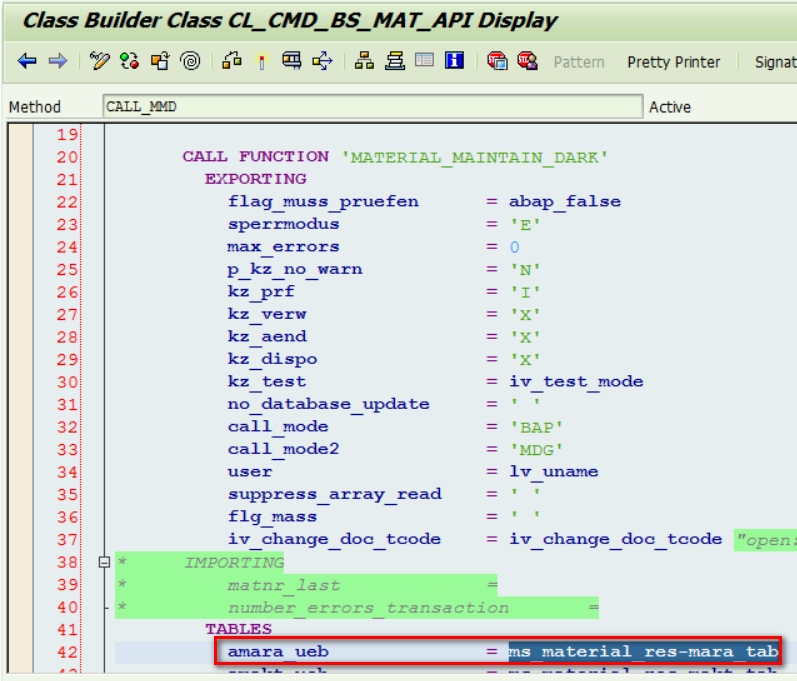Open the blue Information help icon
This screenshot has height=681, width=797.
454,60
